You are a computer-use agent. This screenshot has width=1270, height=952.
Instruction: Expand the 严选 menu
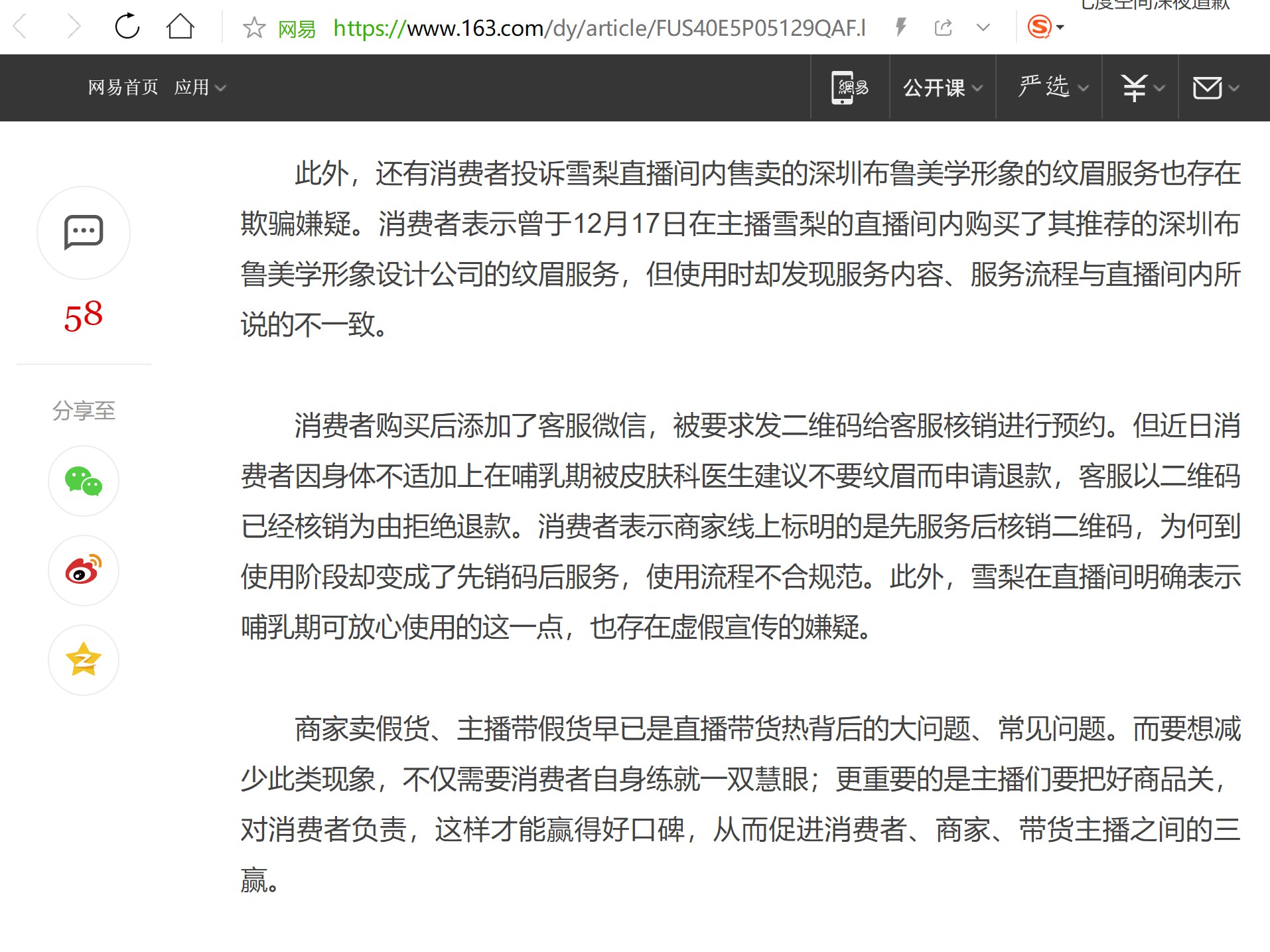1053,87
